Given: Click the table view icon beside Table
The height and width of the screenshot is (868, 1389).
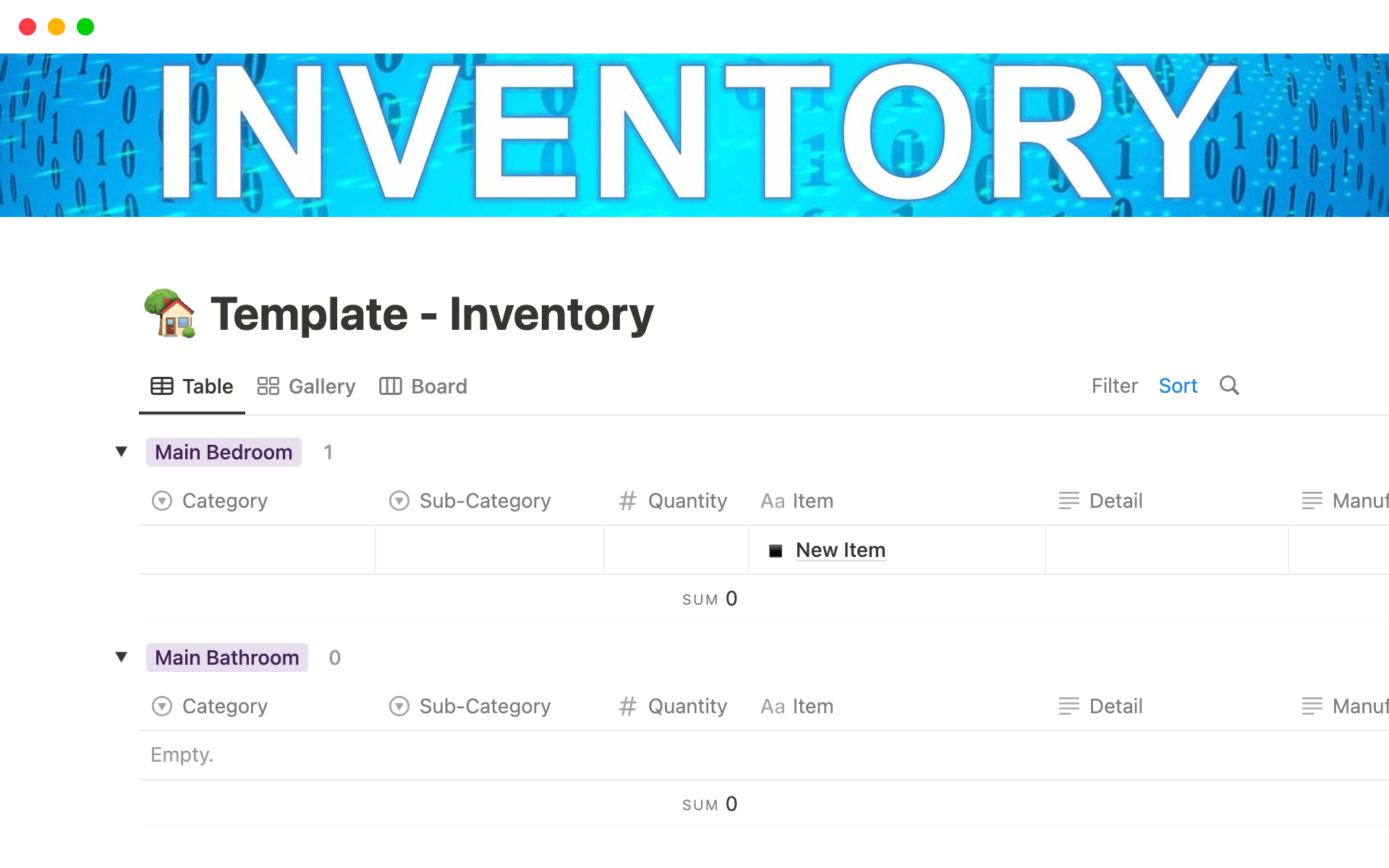Looking at the screenshot, I should pyautogui.click(x=161, y=386).
